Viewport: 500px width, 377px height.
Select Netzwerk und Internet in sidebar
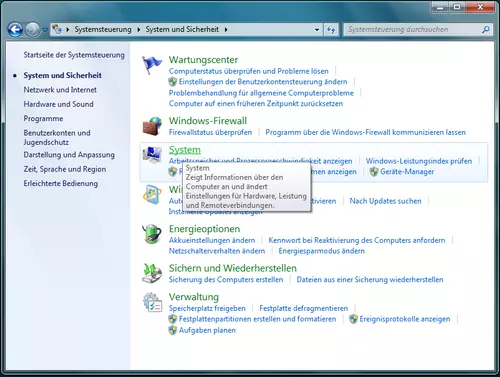(x=60, y=90)
